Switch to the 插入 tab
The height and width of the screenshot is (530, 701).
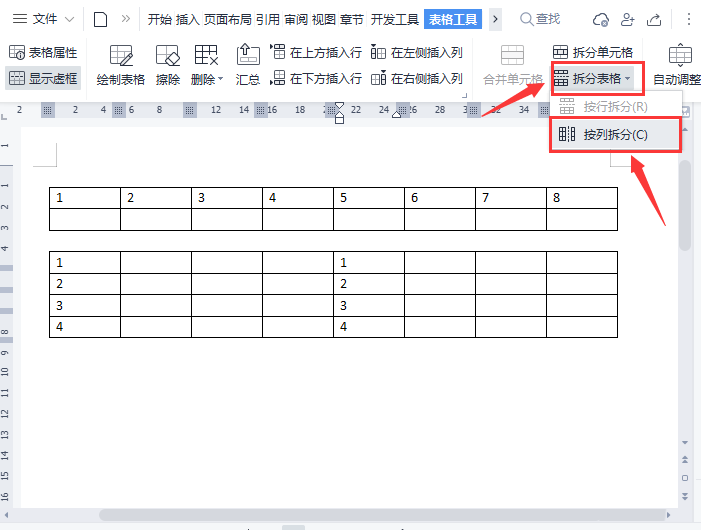(x=187, y=19)
